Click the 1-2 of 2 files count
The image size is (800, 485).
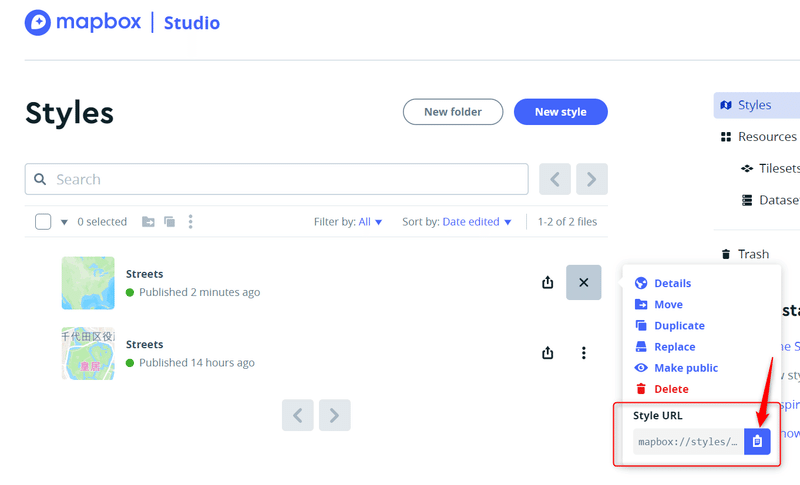567,222
